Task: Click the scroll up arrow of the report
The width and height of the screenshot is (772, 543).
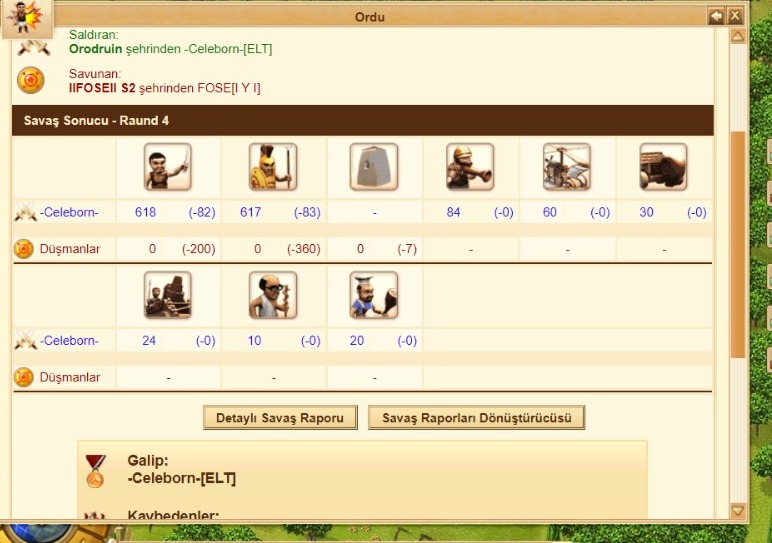Action: coord(738,36)
